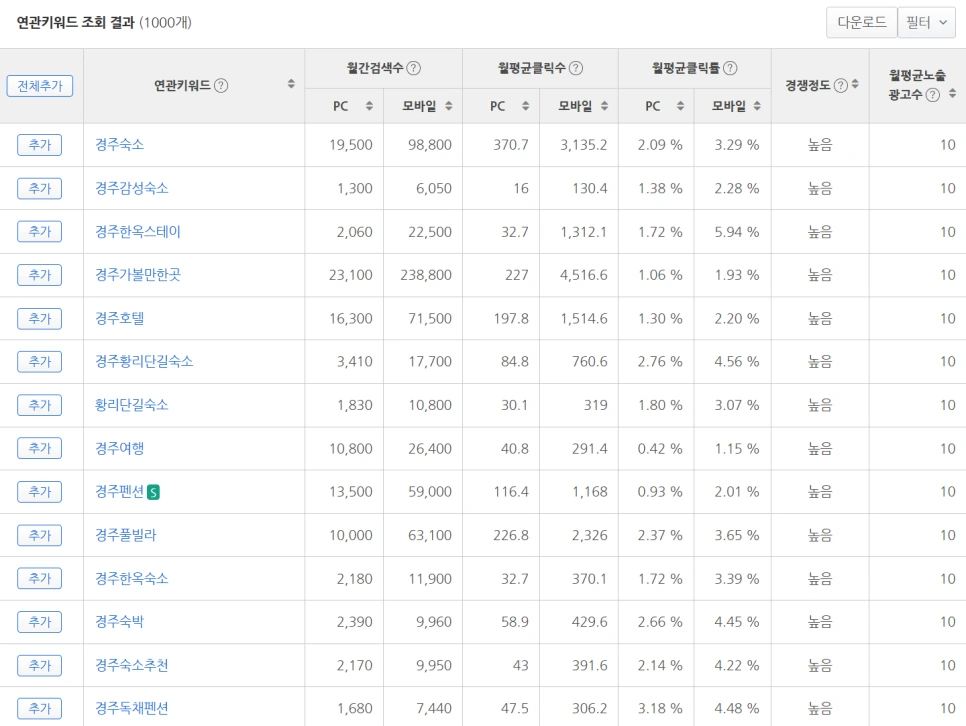
Task: Open the 경주여행 keyword link
Action: (x=120, y=449)
